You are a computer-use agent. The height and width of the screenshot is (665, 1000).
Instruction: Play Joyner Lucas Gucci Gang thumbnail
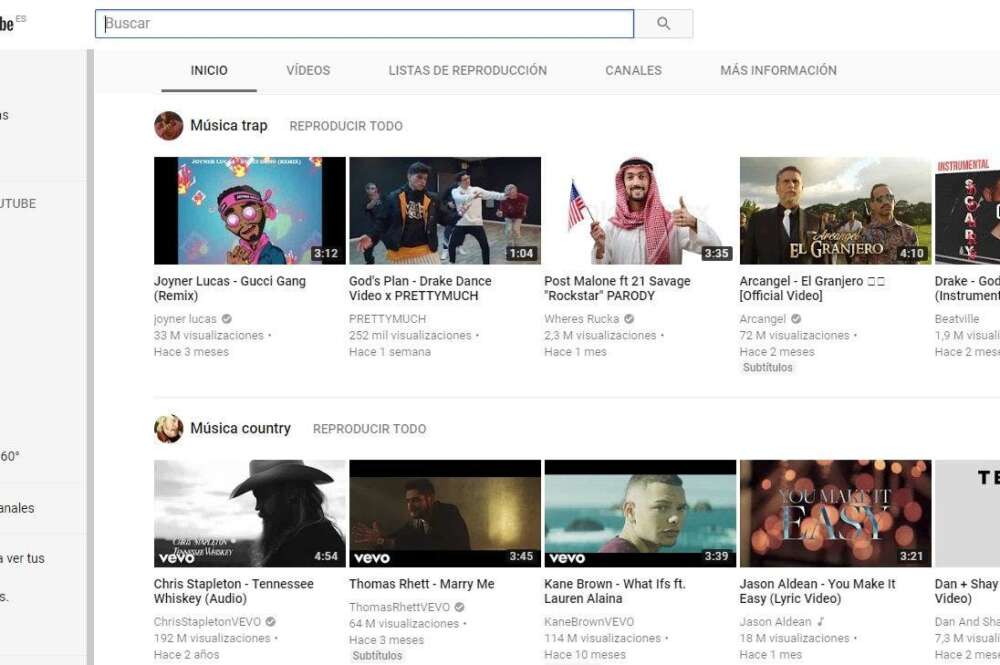(x=250, y=210)
